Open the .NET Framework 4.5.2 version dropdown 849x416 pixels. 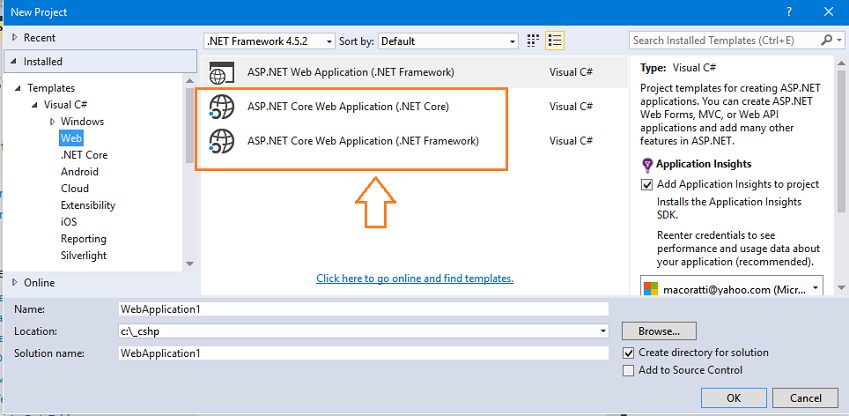point(269,41)
